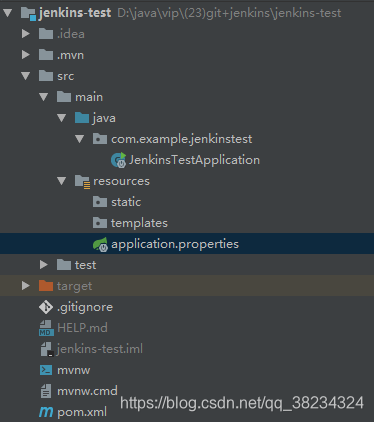Select the static folder label
The image size is (374, 422).
click(x=126, y=202)
